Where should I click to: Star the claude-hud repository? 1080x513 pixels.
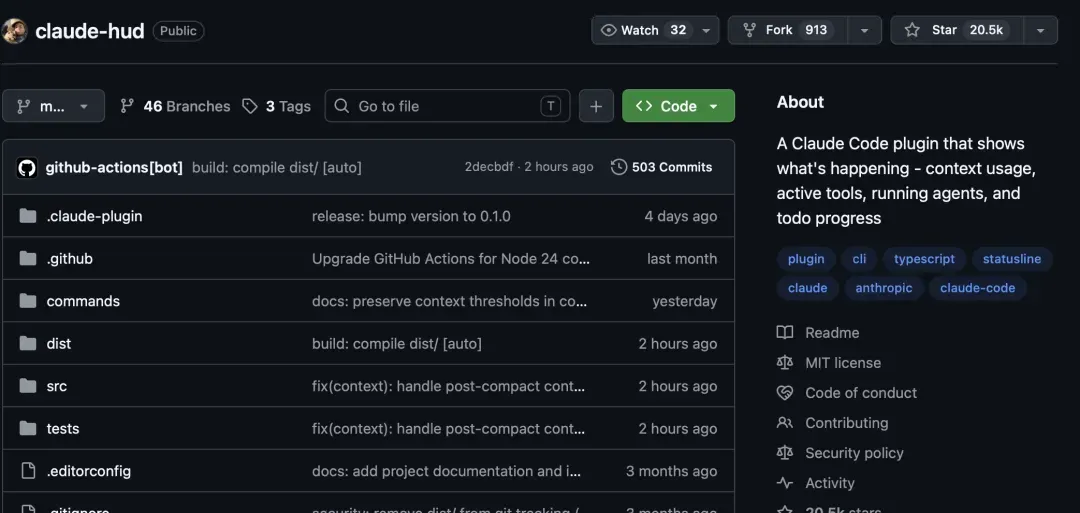pos(956,30)
